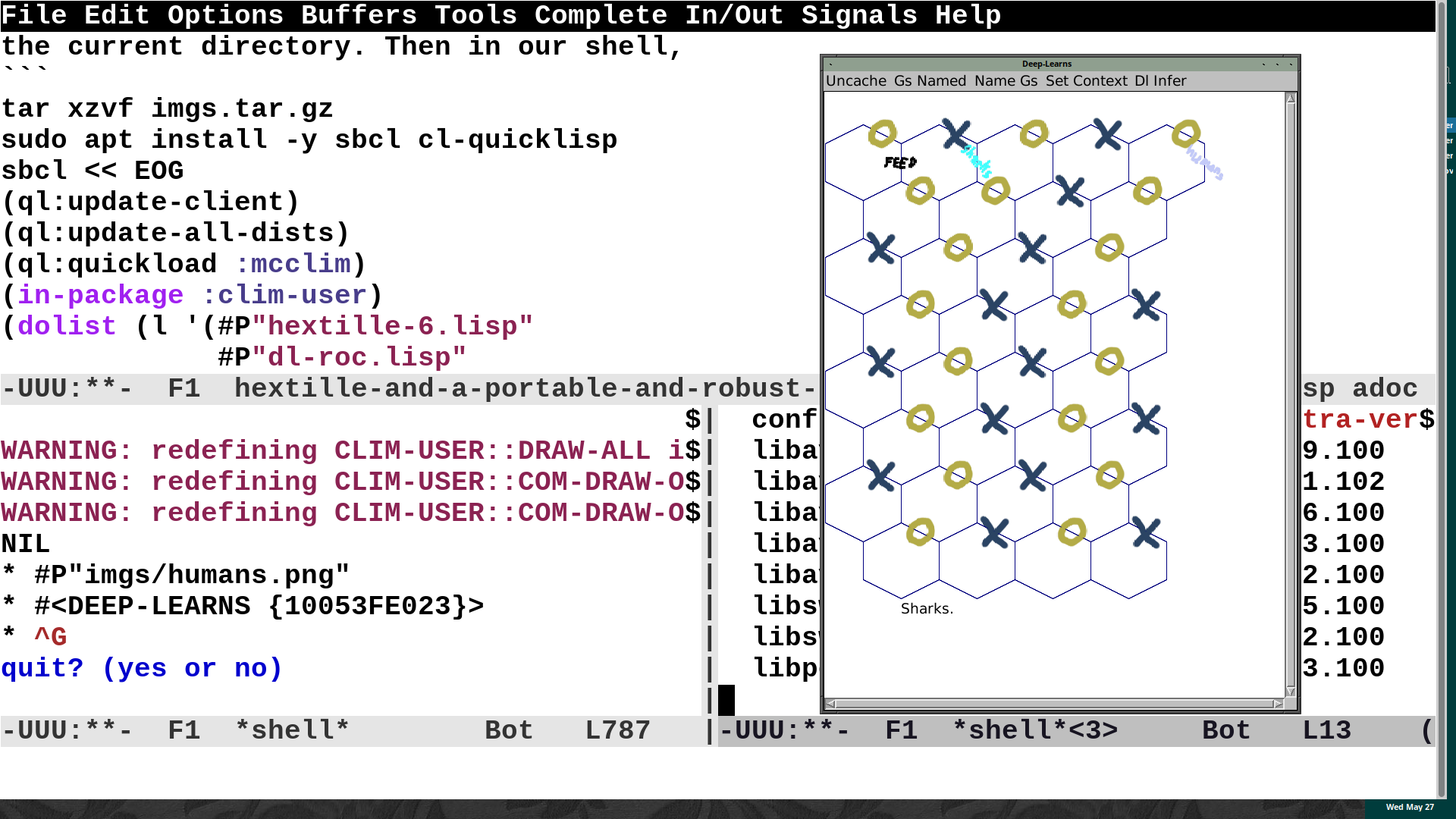Click the 'Wed May 27' date in the panel
The height and width of the screenshot is (819, 1456).
pyautogui.click(x=1410, y=807)
